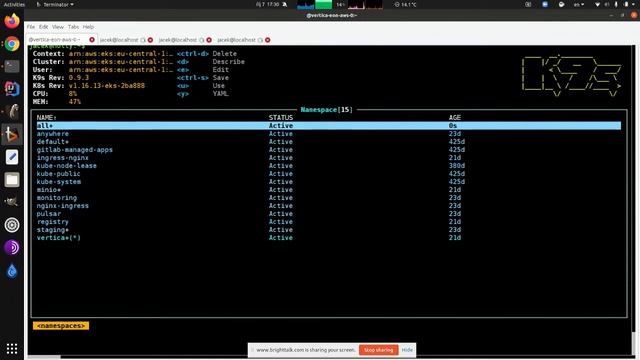
Task: Click the round white concentric-circle dock icon
Action: pos(12,225)
